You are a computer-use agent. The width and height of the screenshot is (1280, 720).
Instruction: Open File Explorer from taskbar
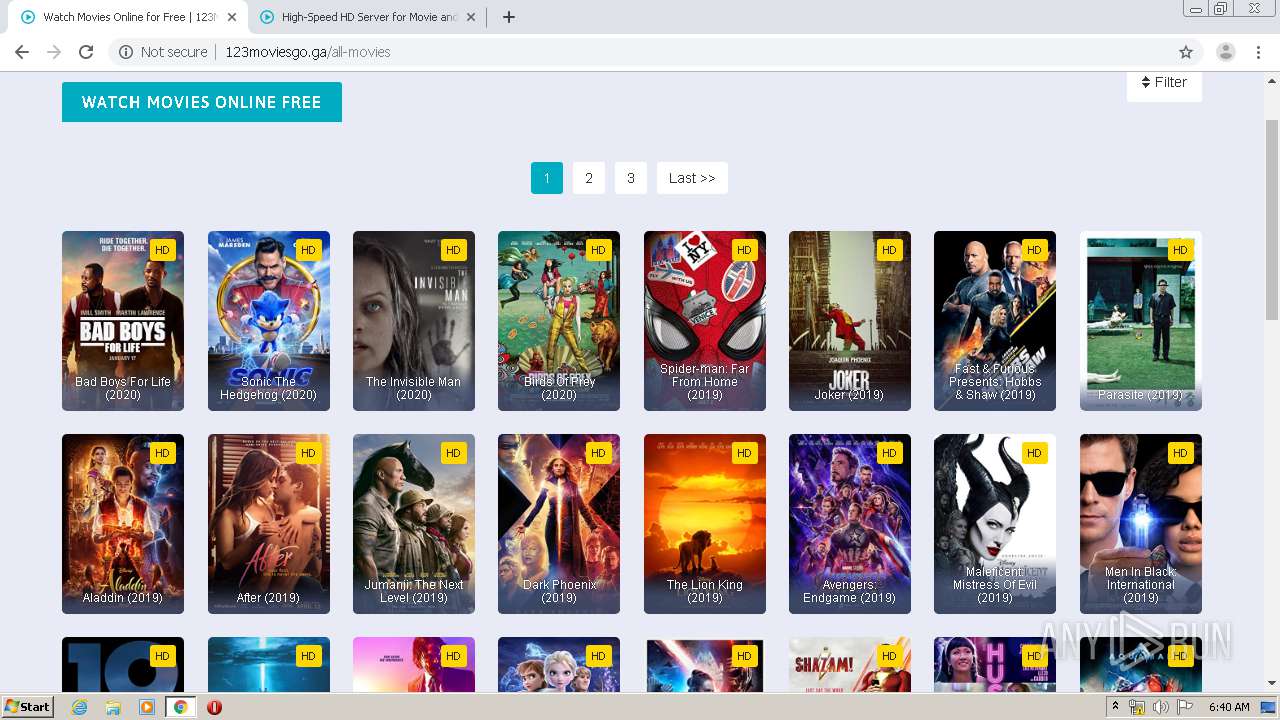click(x=113, y=707)
